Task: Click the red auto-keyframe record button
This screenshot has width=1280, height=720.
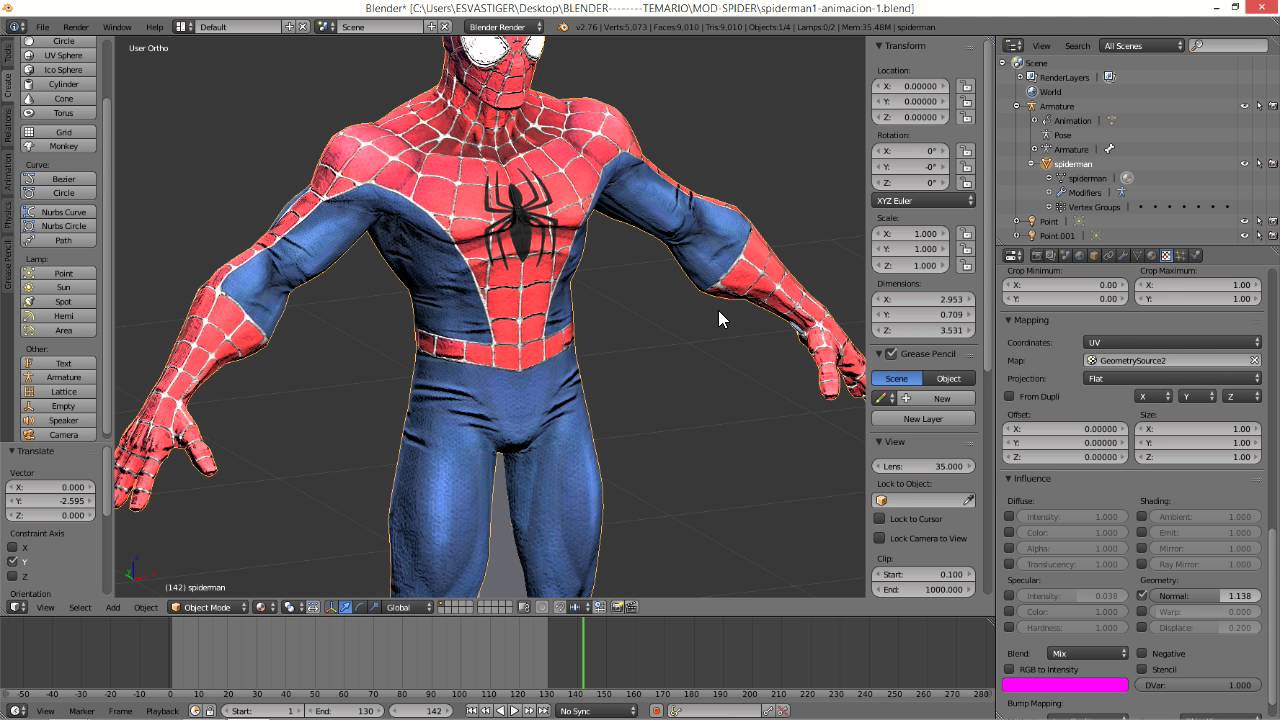Action: click(x=656, y=711)
